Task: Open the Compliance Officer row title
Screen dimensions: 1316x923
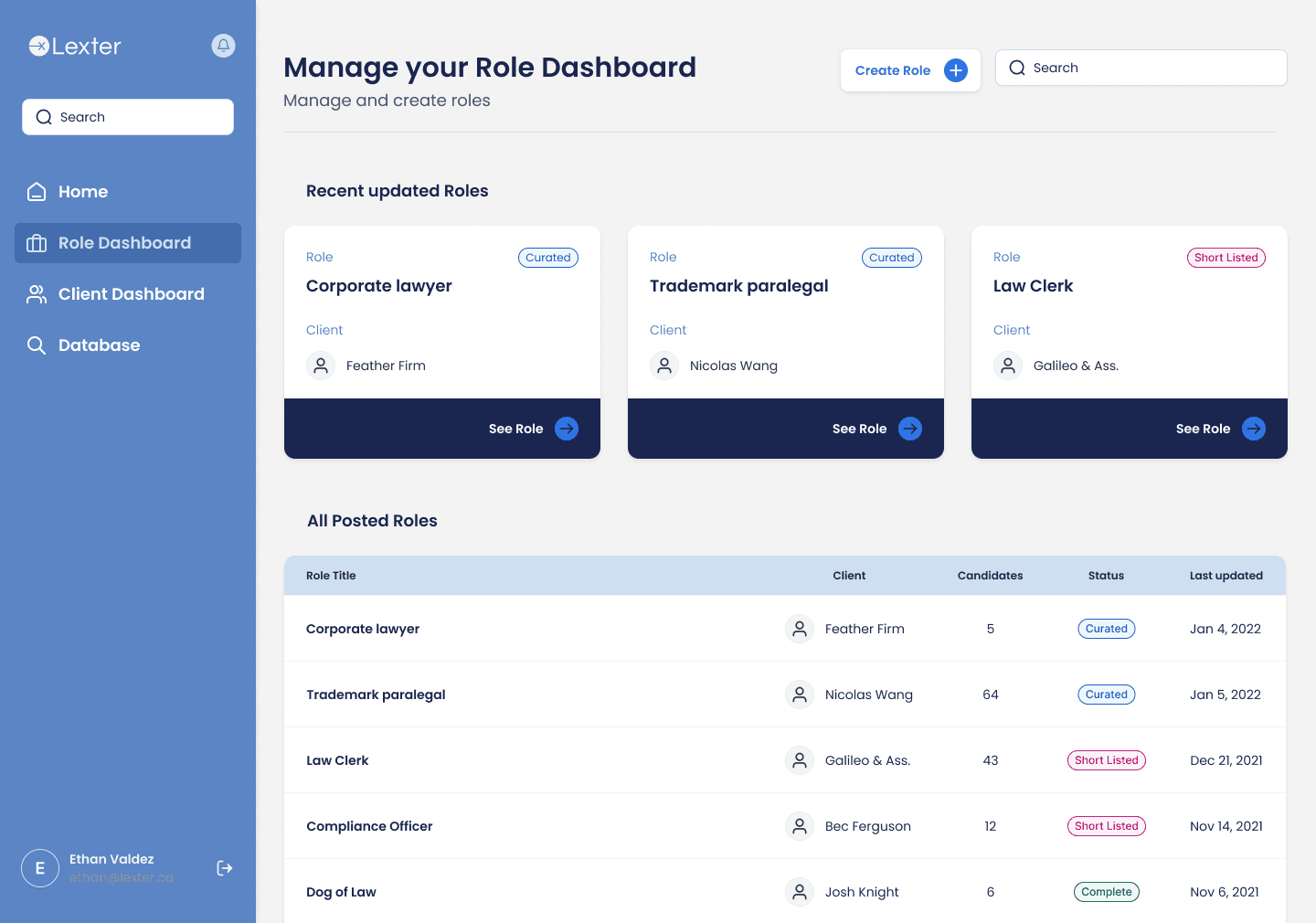Action: click(369, 826)
